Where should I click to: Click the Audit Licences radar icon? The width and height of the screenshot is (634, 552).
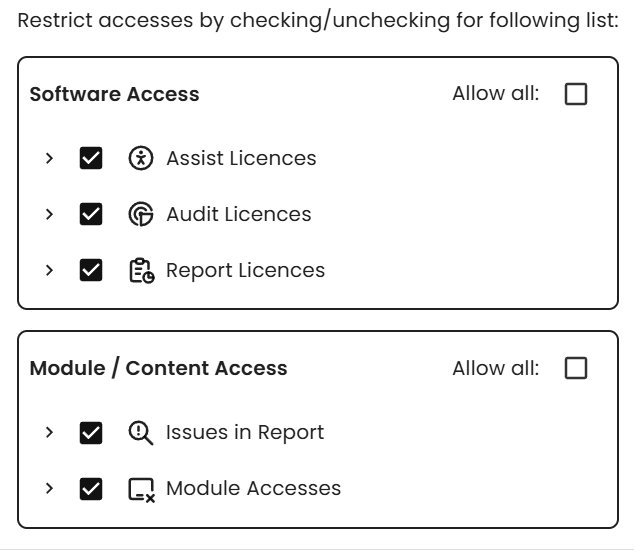point(142,214)
